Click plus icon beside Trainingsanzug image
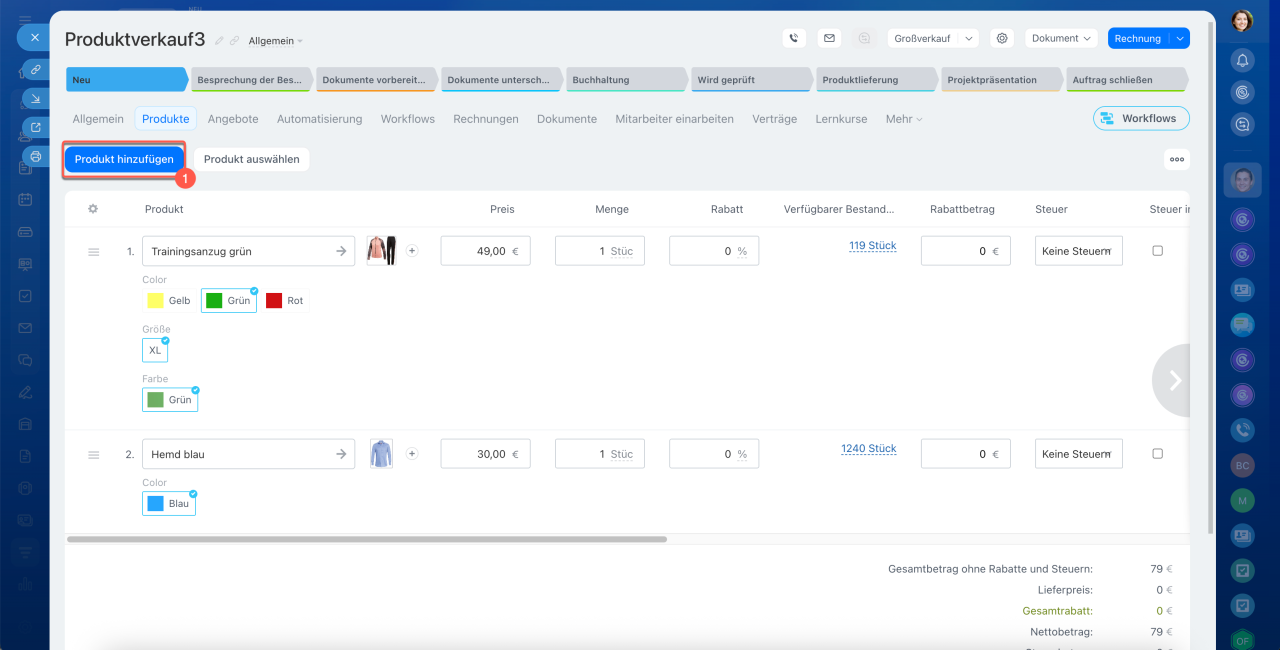The width and height of the screenshot is (1280, 650). point(412,251)
